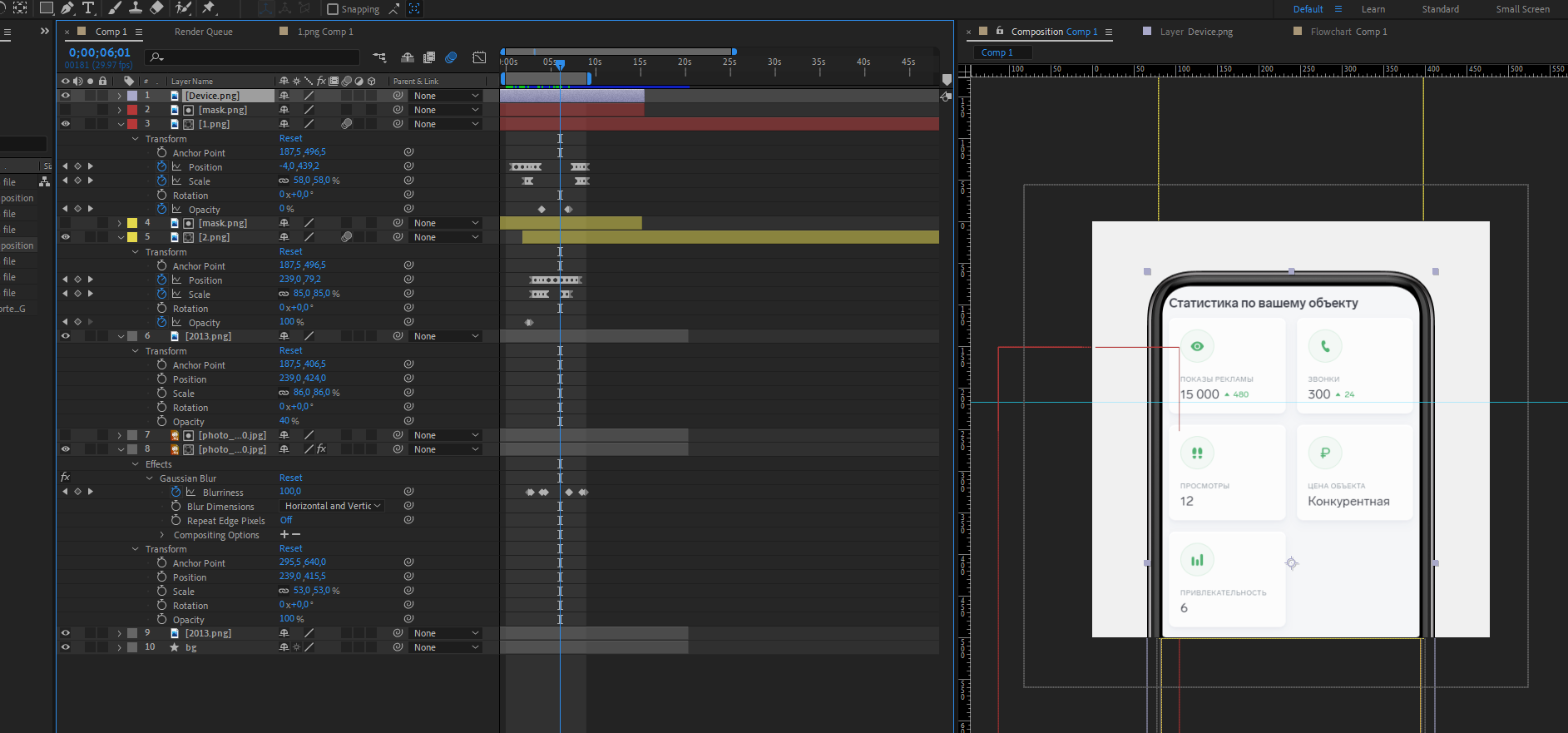Hide the Device.png layer with eye icon
Viewport: 1568px width, 733px height.
click(x=65, y=96)
